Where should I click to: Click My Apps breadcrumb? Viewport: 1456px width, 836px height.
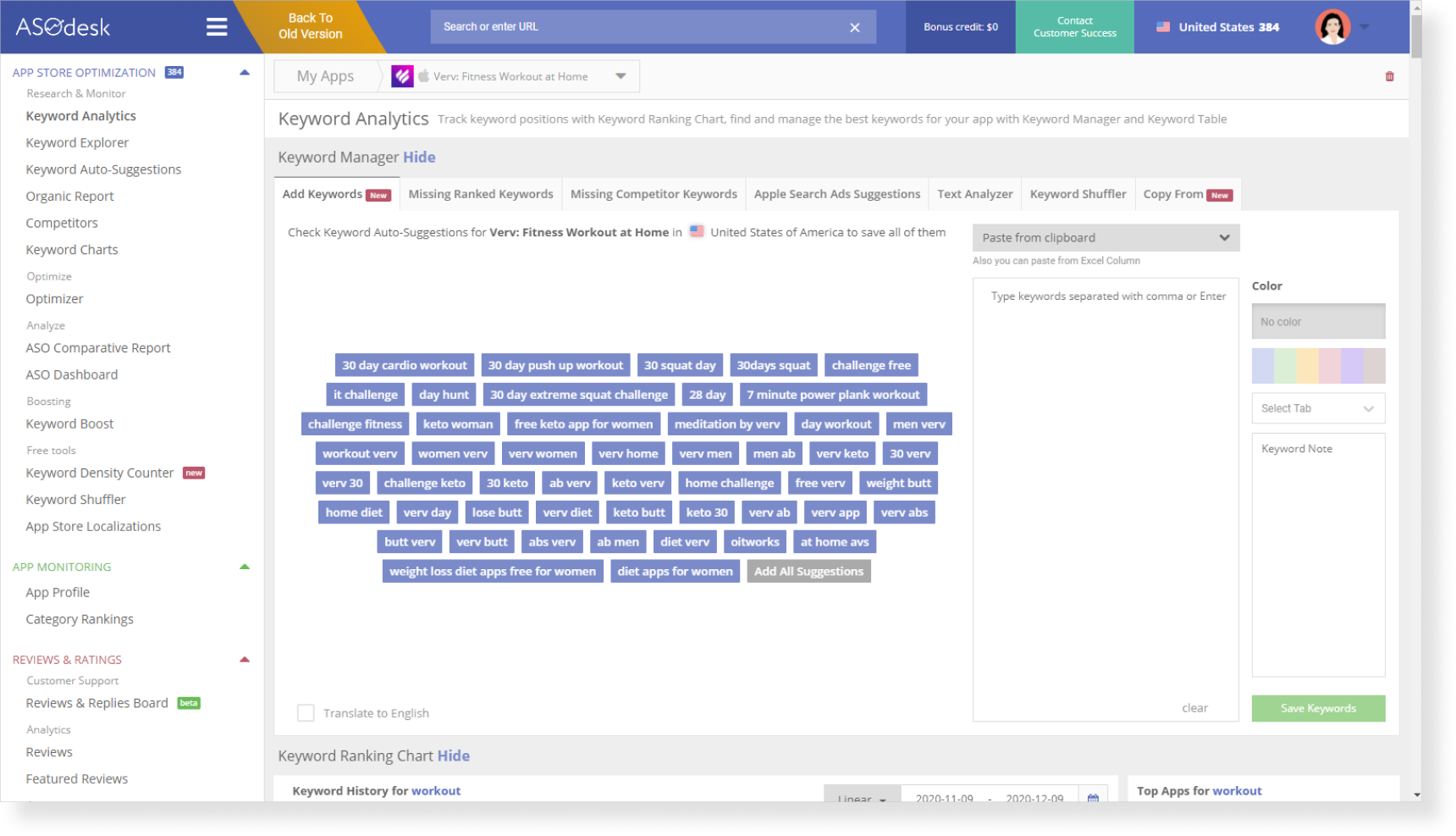click(325, 76)
